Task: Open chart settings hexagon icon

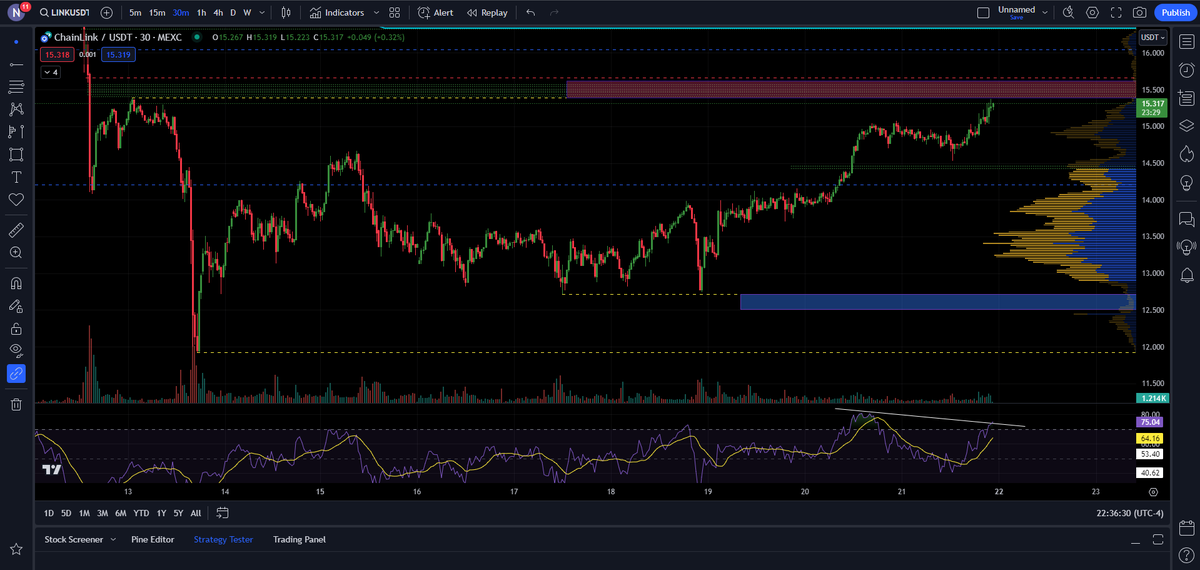Action: point(1092,13)
